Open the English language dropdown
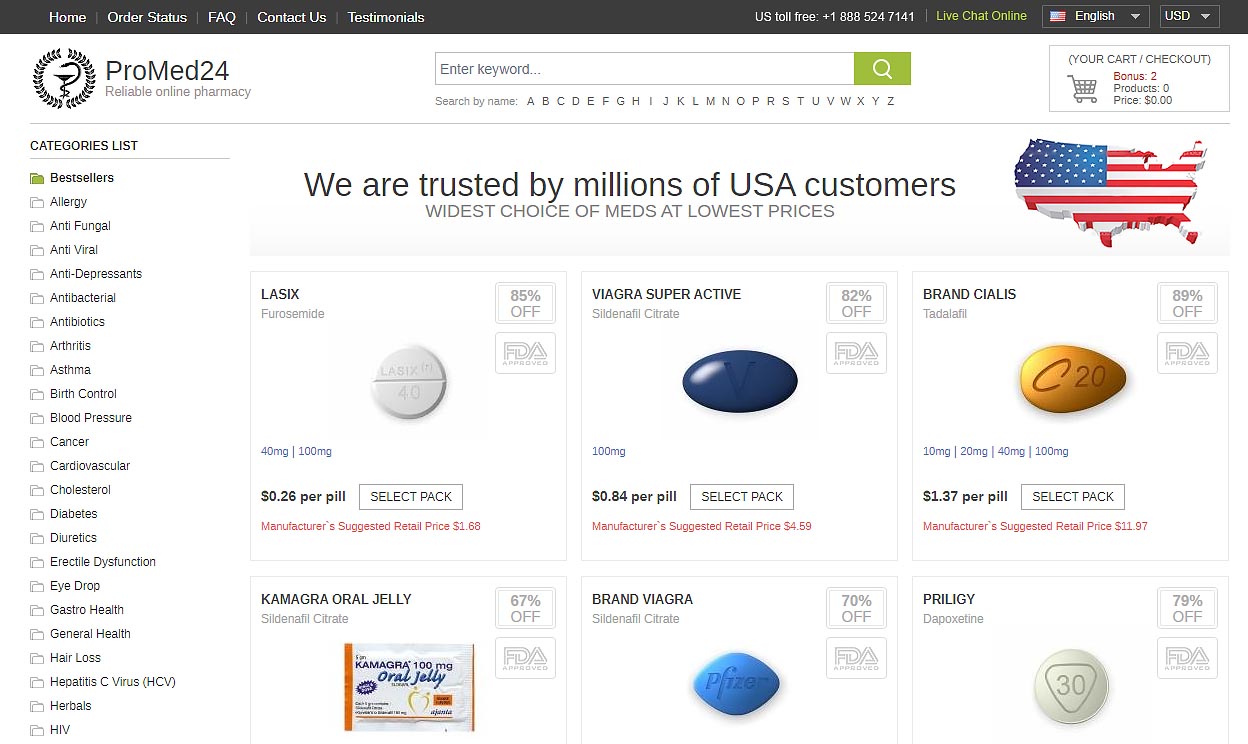This screenshot has width=1248, height=744. point(1096,16)
